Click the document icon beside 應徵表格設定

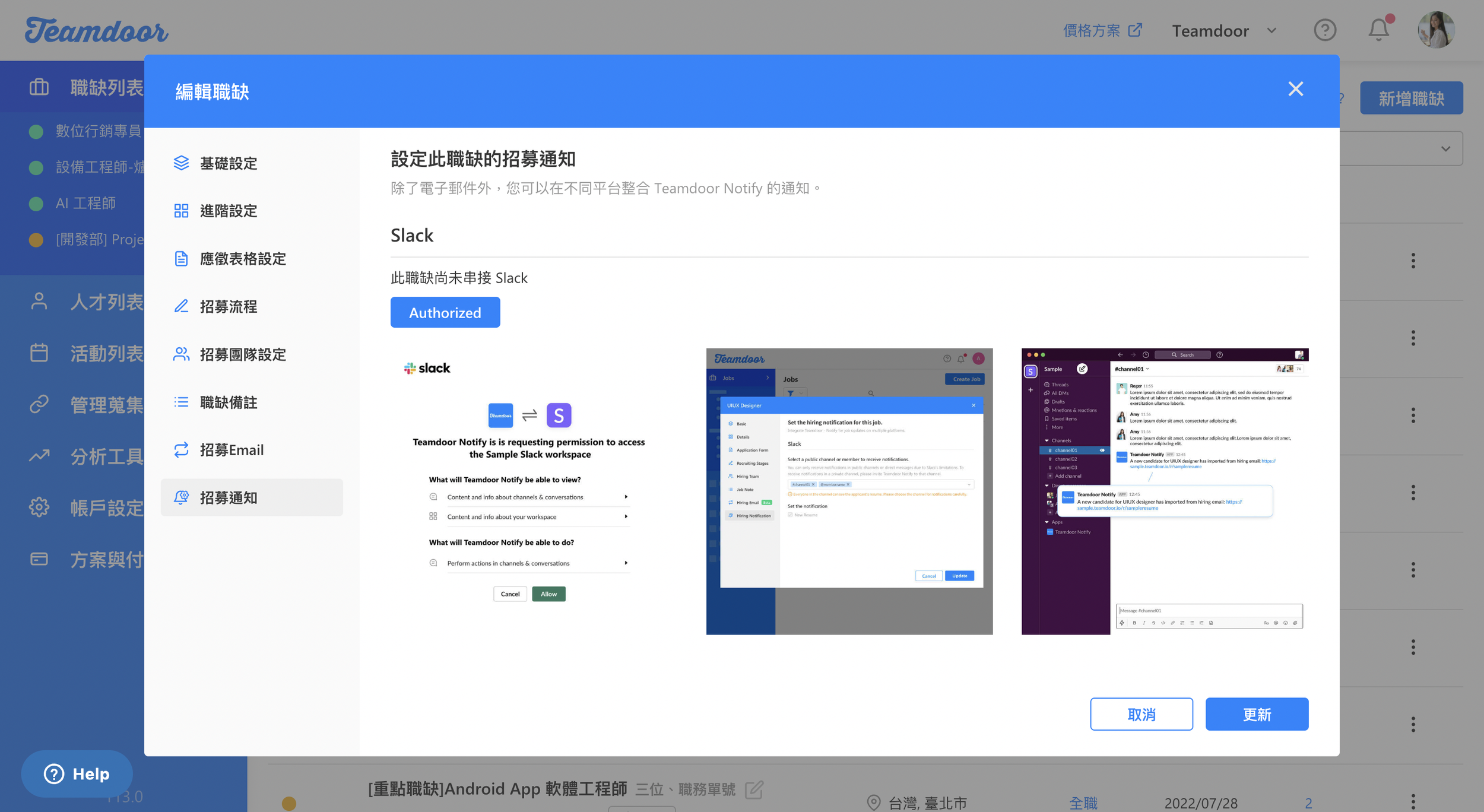click(x=181, y=259)
